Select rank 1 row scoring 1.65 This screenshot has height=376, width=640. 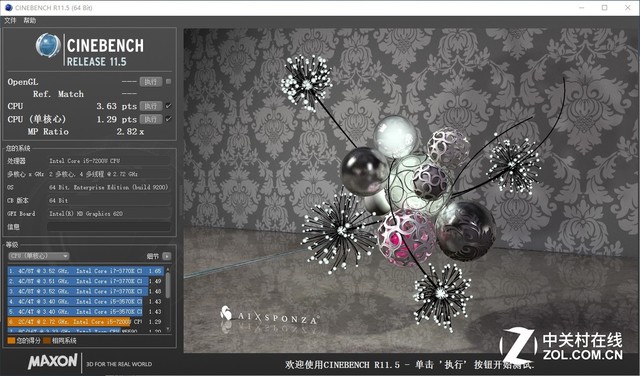86,271
